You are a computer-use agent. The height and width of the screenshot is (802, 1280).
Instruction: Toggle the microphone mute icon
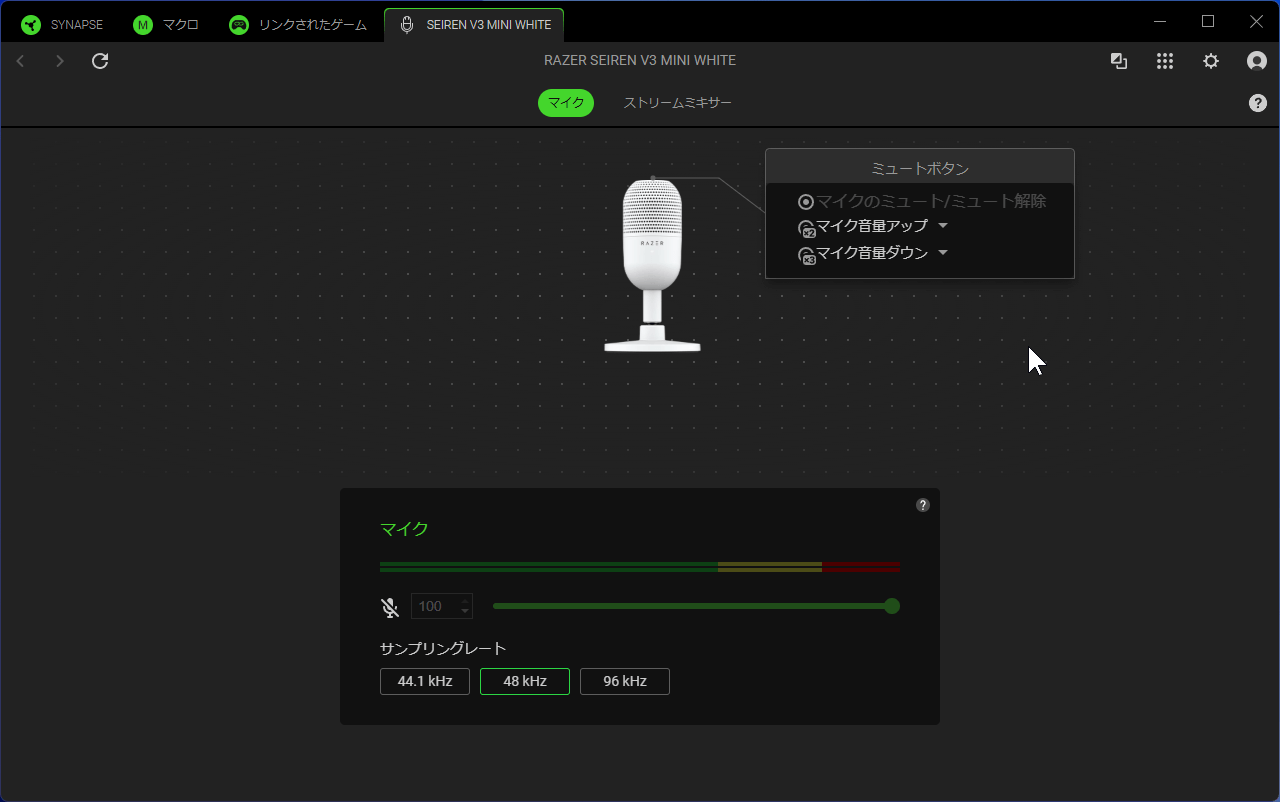pyautogui.click(x=390, y=607)
